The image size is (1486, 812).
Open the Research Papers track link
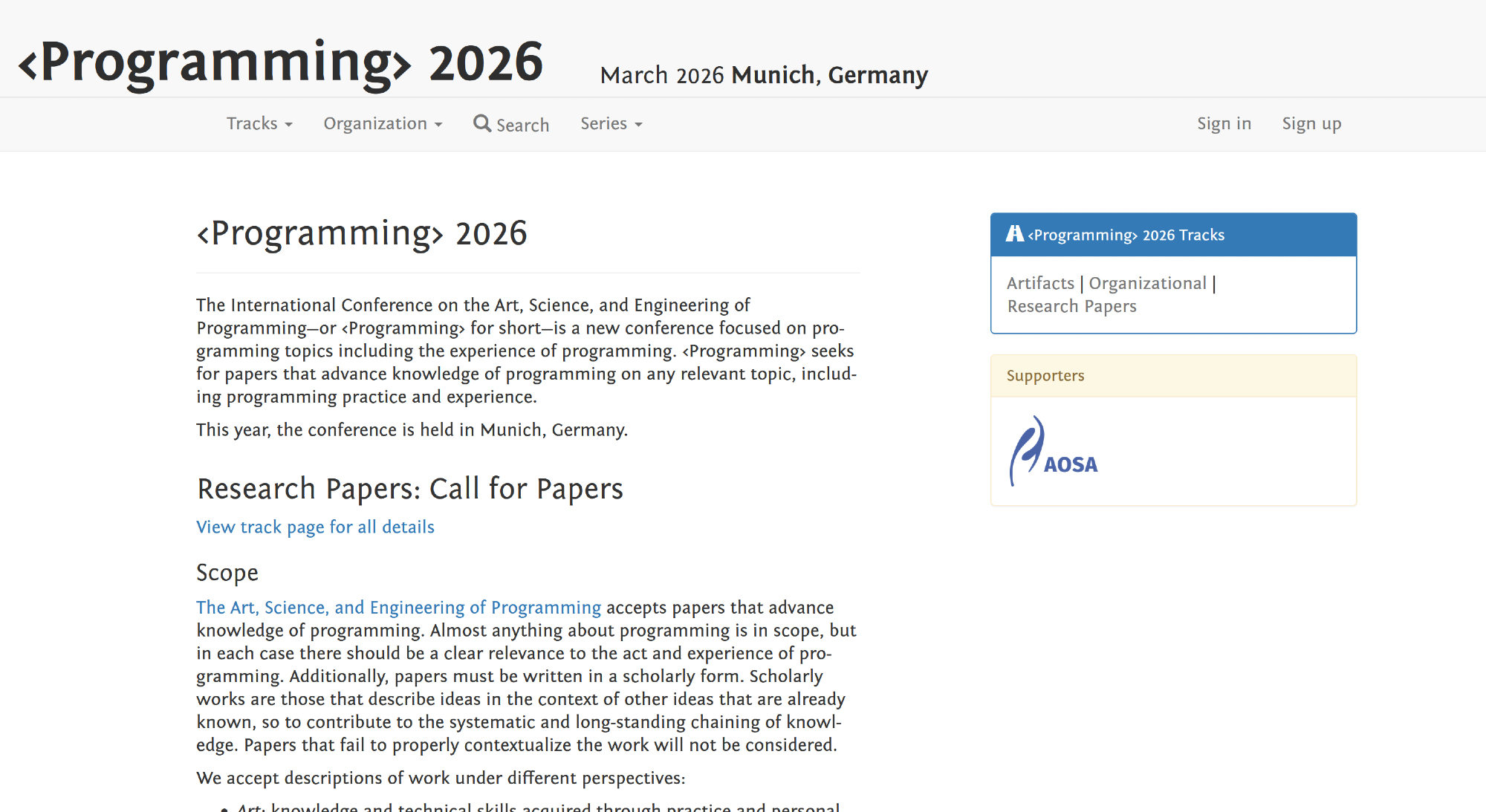click(1071, 306)
